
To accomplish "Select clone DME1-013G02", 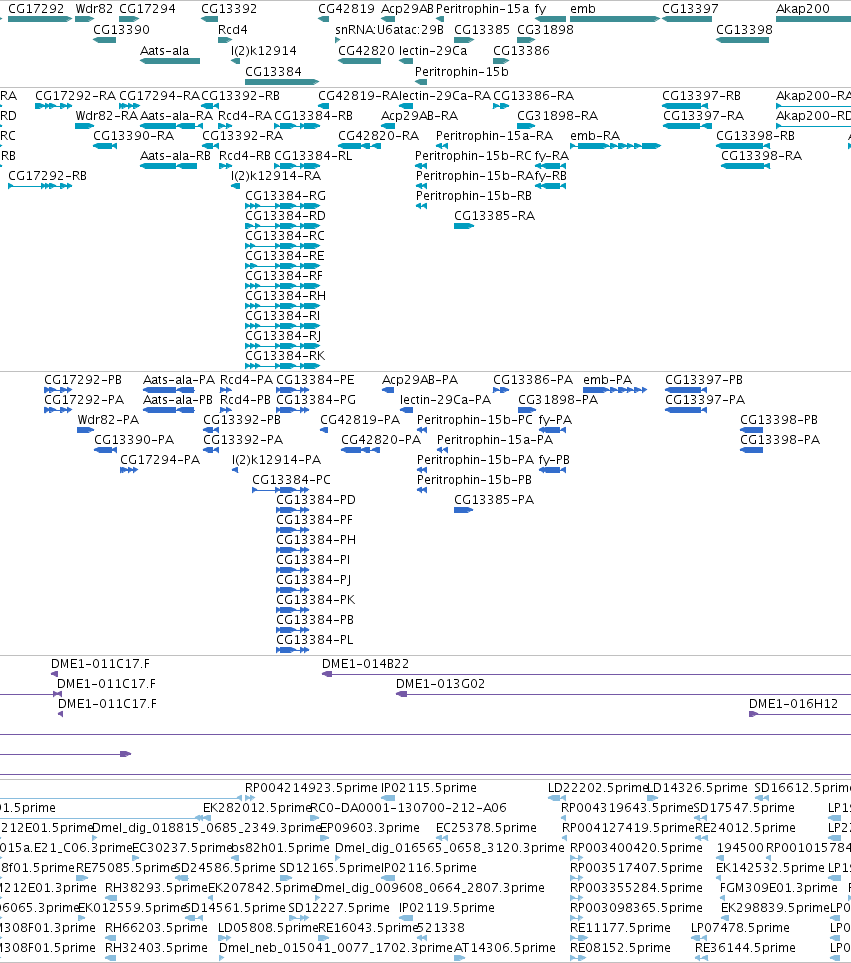I will click(623, 694).
